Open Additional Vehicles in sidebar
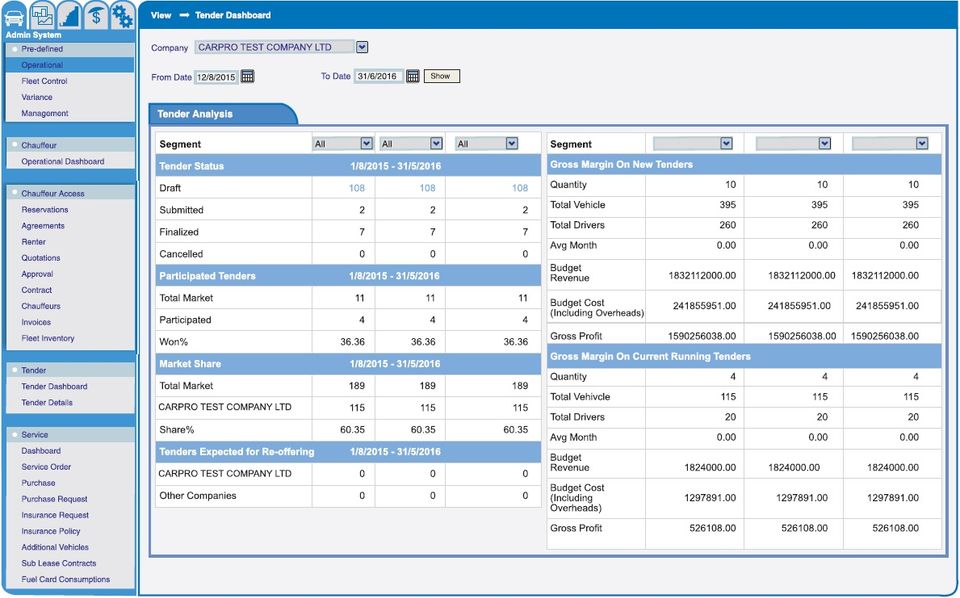Screen dimensions: 960x598 (55, 547)
